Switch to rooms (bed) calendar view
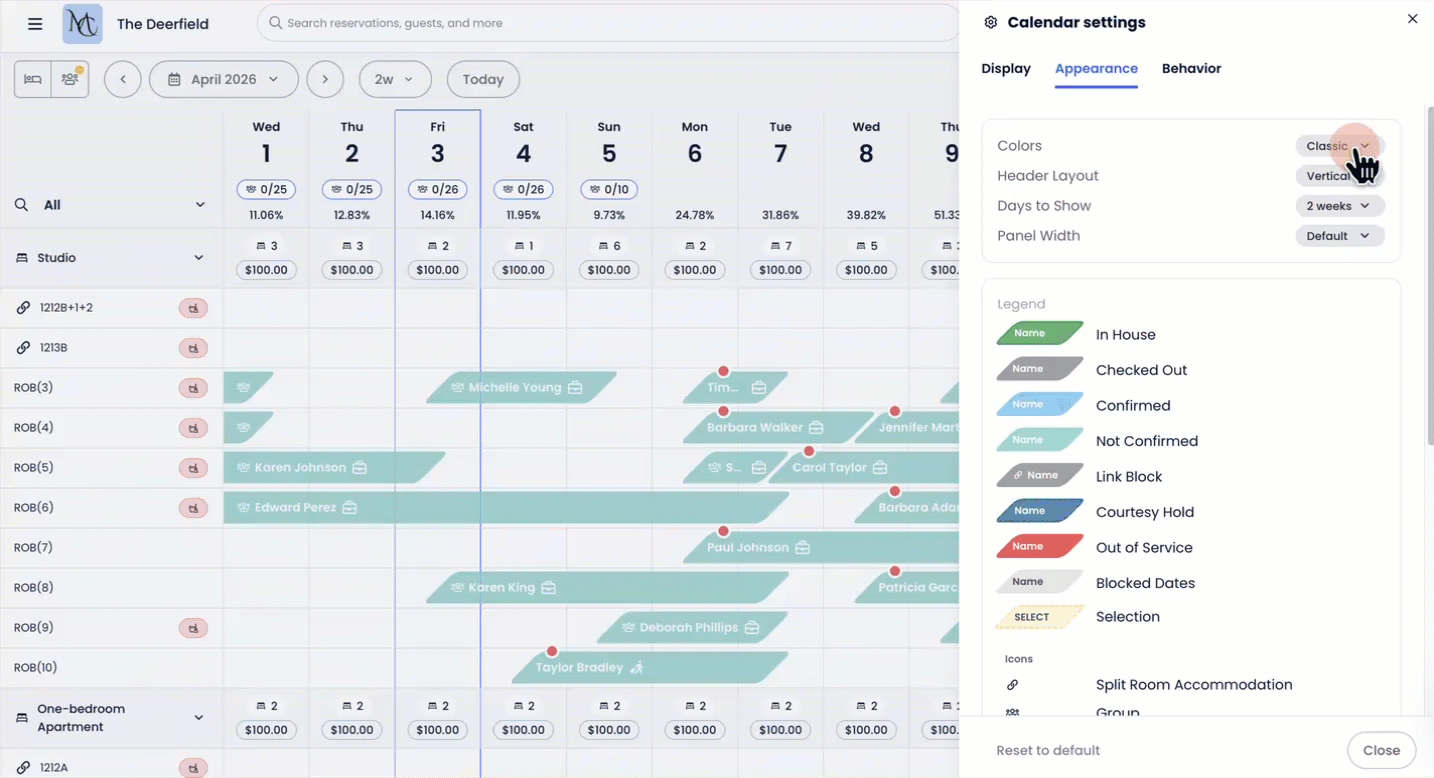 [33, 79]
